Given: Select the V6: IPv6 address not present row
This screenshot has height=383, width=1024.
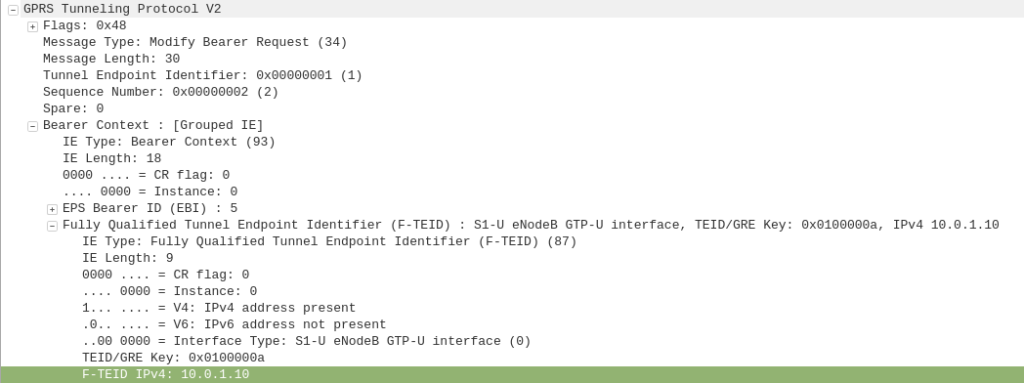Looking at the screenshot, I should (x=234, y=325).
